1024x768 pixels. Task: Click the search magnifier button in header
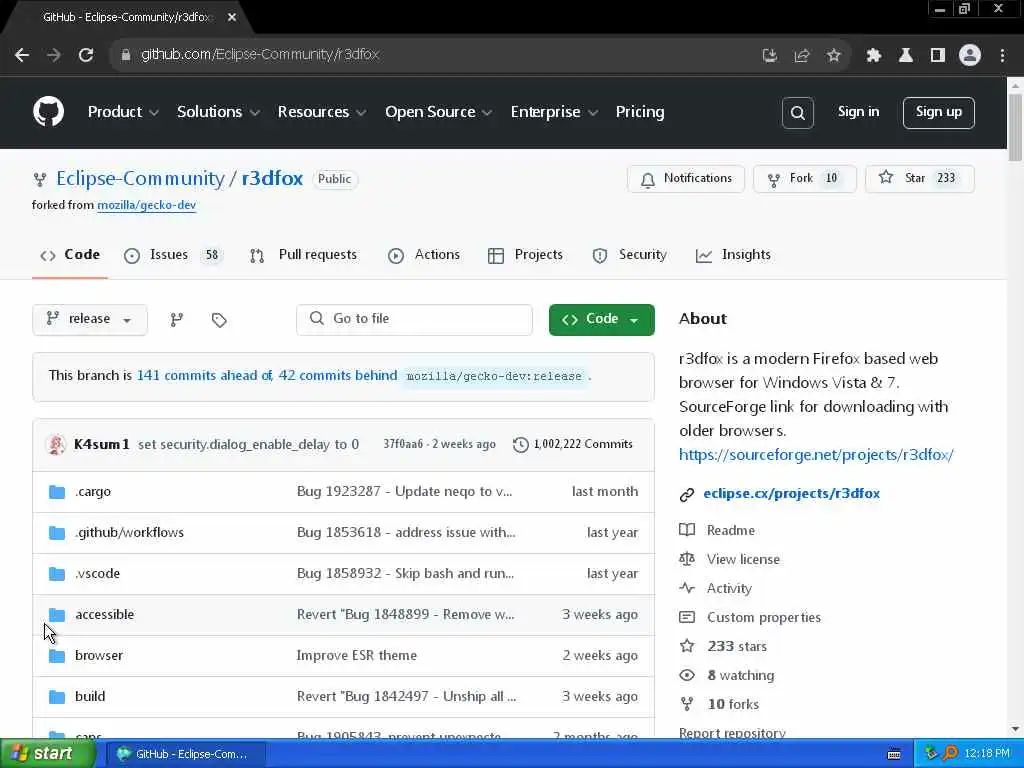(x=797, y=113)
